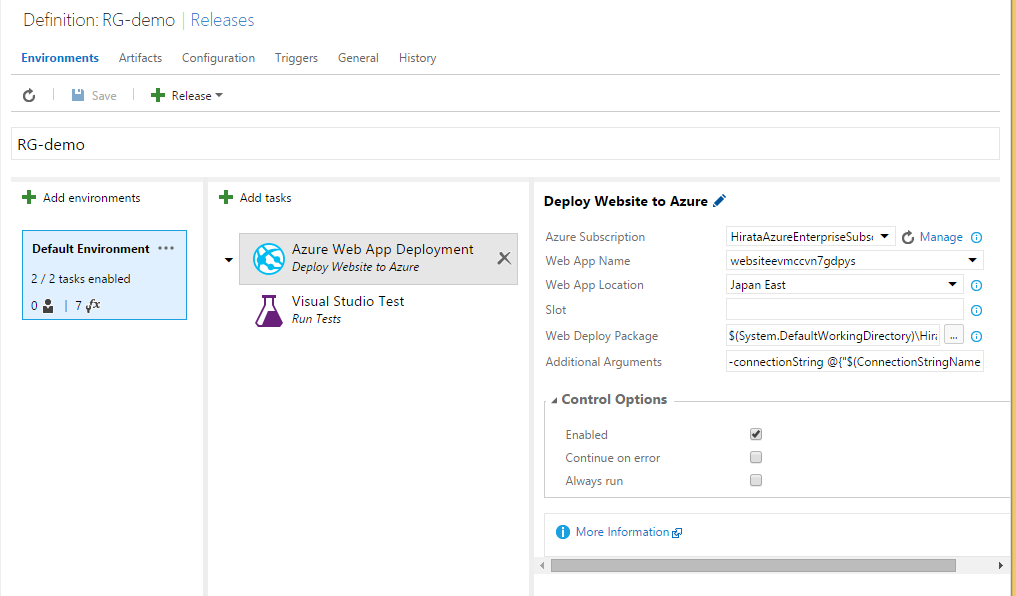Click the approvers person icon
1016x596 pixels.
click(48, 306)
